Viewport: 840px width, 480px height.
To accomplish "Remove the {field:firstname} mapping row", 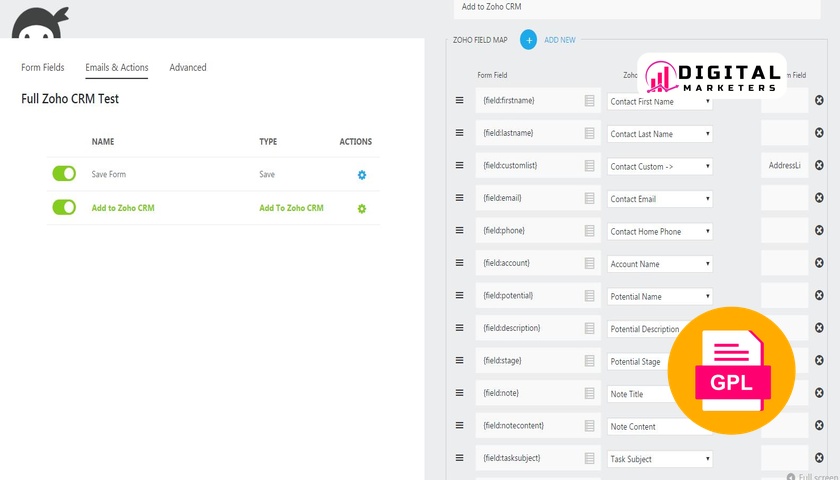I will click(x=819, y=100).
